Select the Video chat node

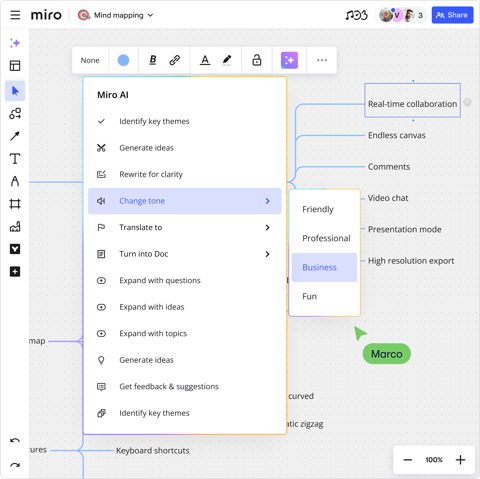click(x=388, y=198)
